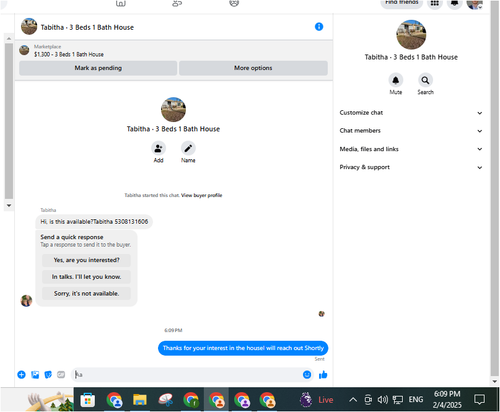
Task: Click More options button
Action: [253, 68]
